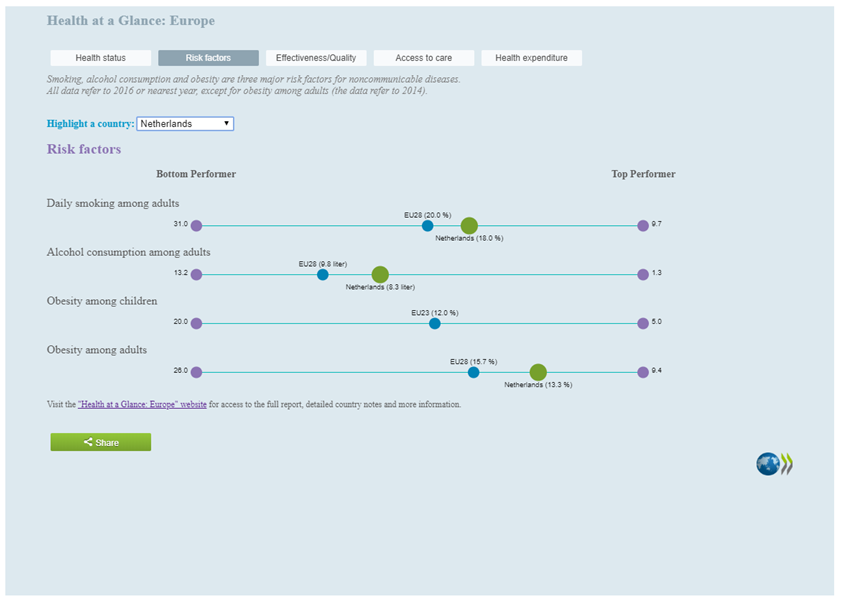
Task: Click the green Share button
Action: pyautogui.click(x=101, y=442)
